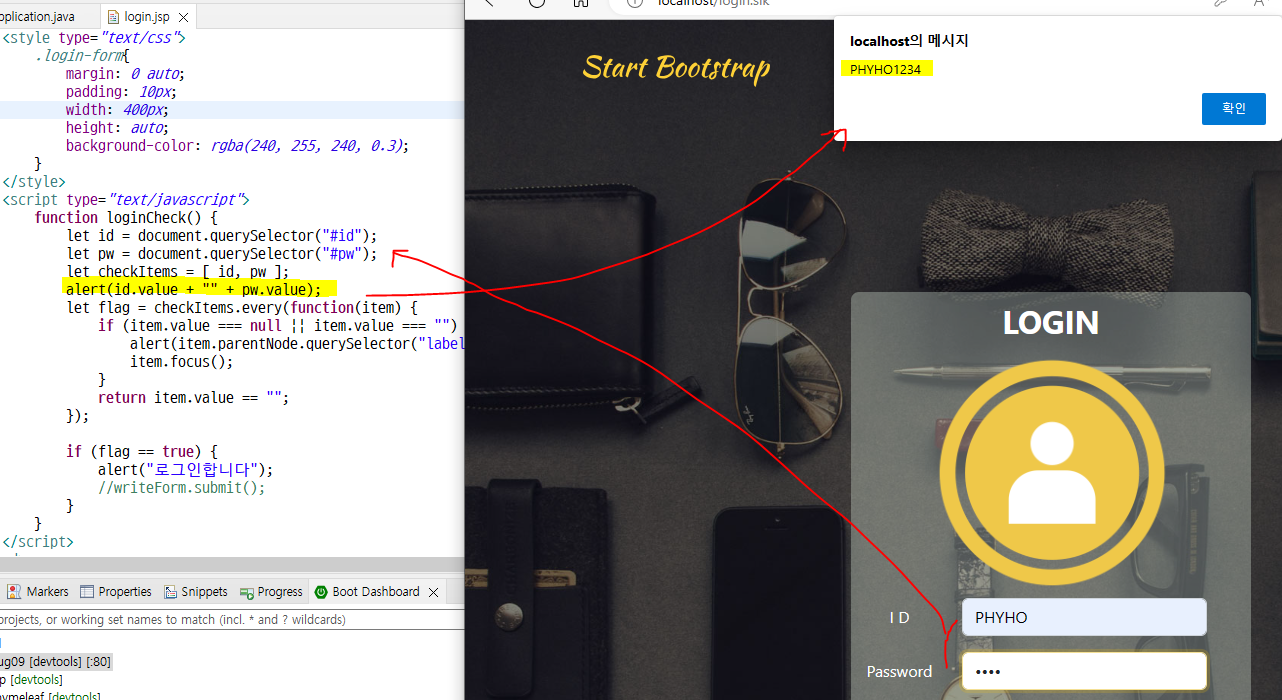Image resolution: width=1282 pixels, height=700 pixels.
Task: Open the Markers view tab
Action: tap(39, 592)
